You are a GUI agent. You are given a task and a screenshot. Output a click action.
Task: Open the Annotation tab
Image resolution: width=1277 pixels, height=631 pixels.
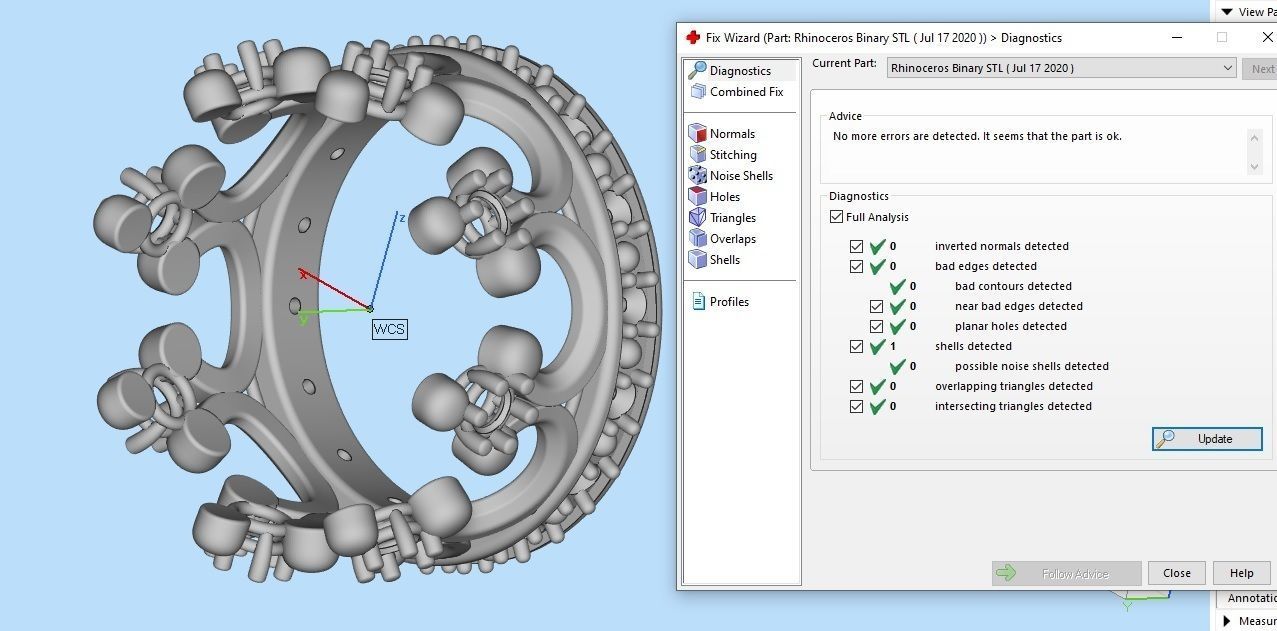tap(1250, 598)
